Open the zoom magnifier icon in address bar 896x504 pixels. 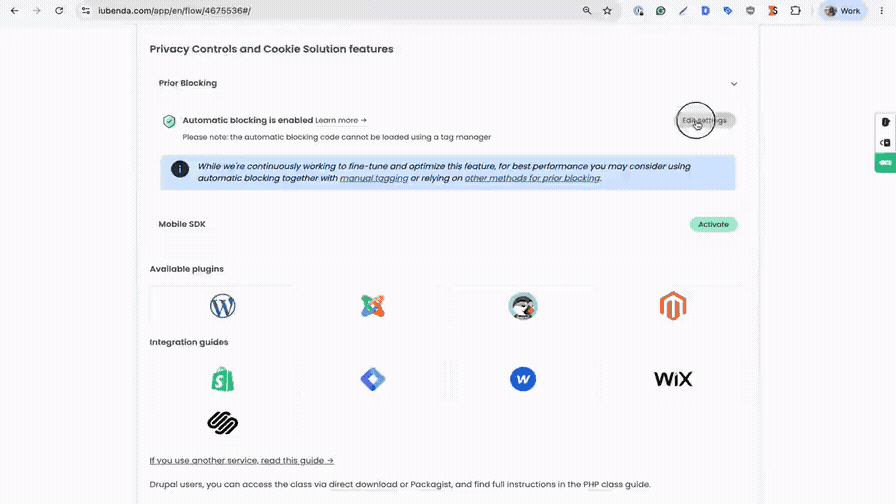(587, 11)
